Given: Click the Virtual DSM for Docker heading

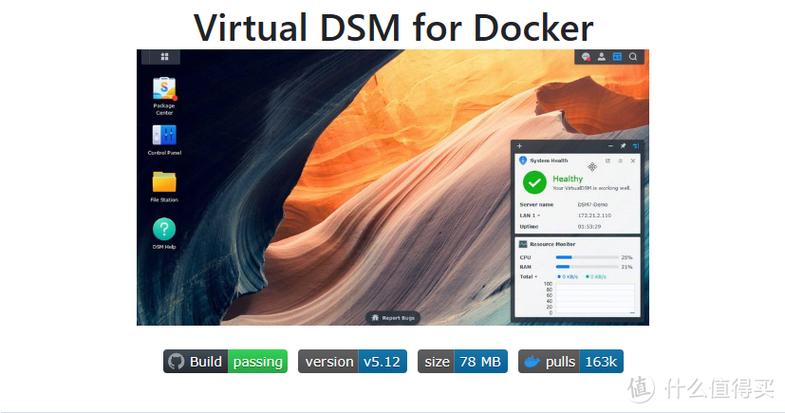Looking at the screenshot, I should pyautogui.click(x=394, y=27).
